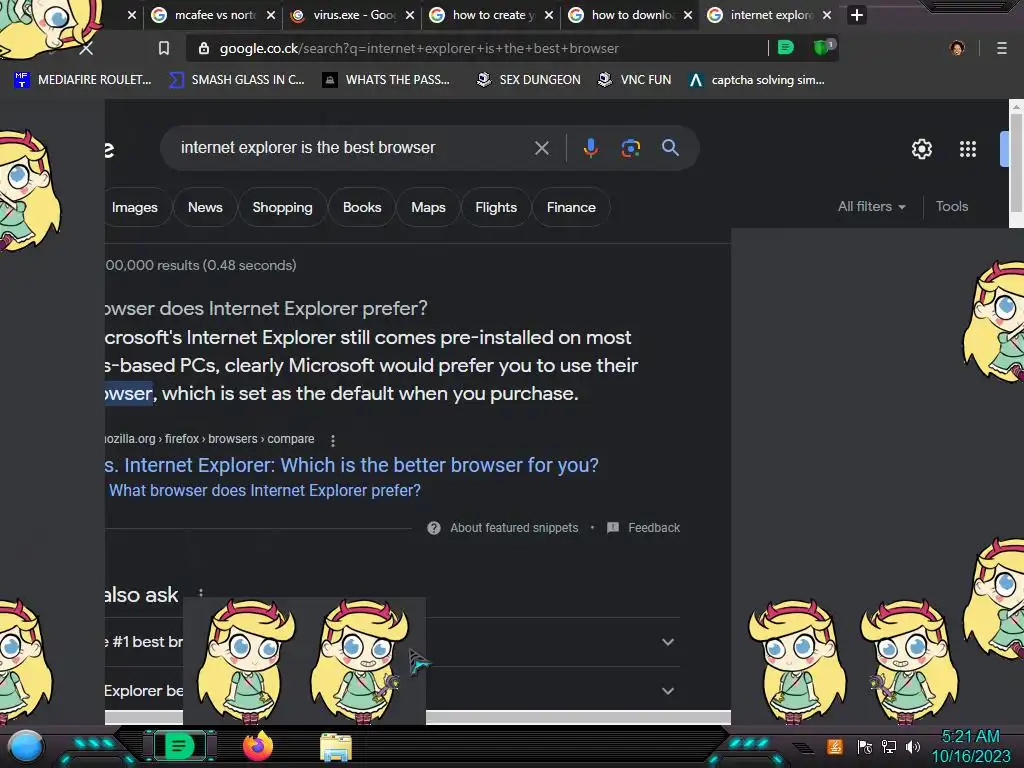Open the snippet result's three-dot options

332,441
